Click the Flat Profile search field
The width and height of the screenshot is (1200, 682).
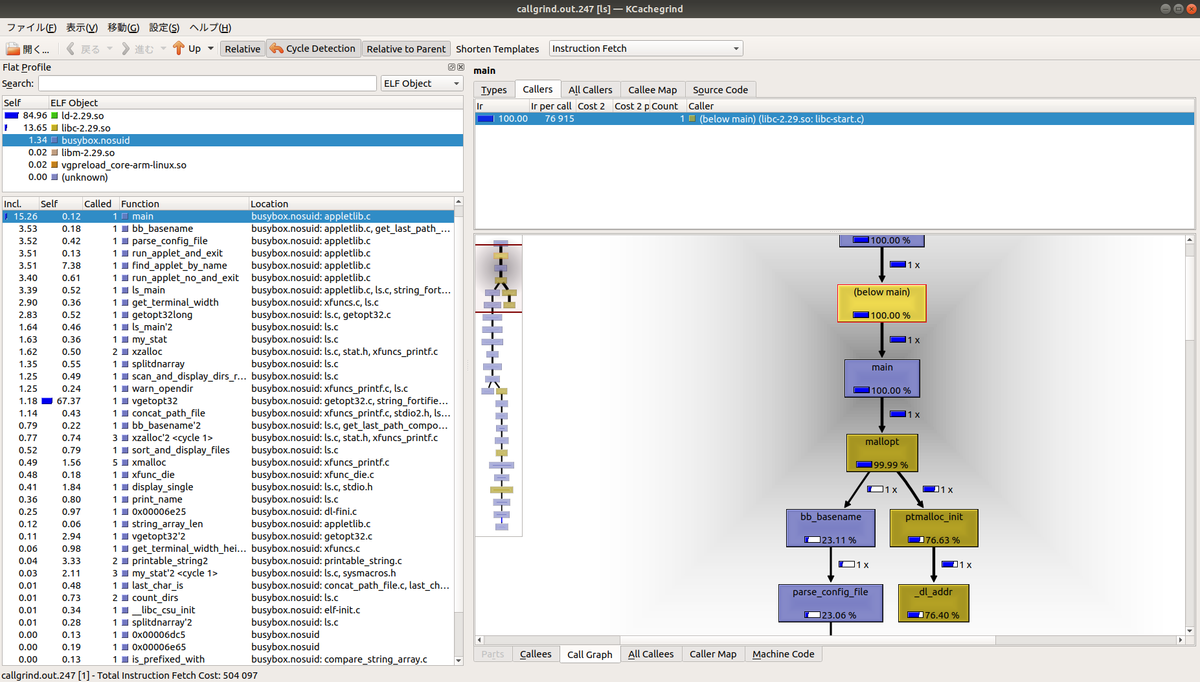pyautogui.click(x=207, y=83)
